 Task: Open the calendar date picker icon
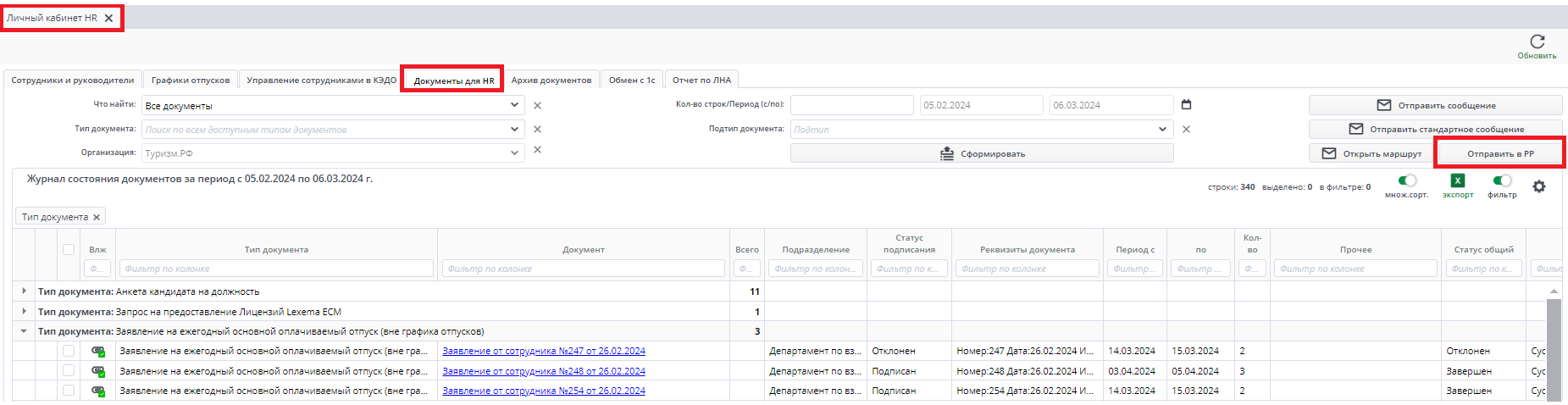click(1186, 104)
